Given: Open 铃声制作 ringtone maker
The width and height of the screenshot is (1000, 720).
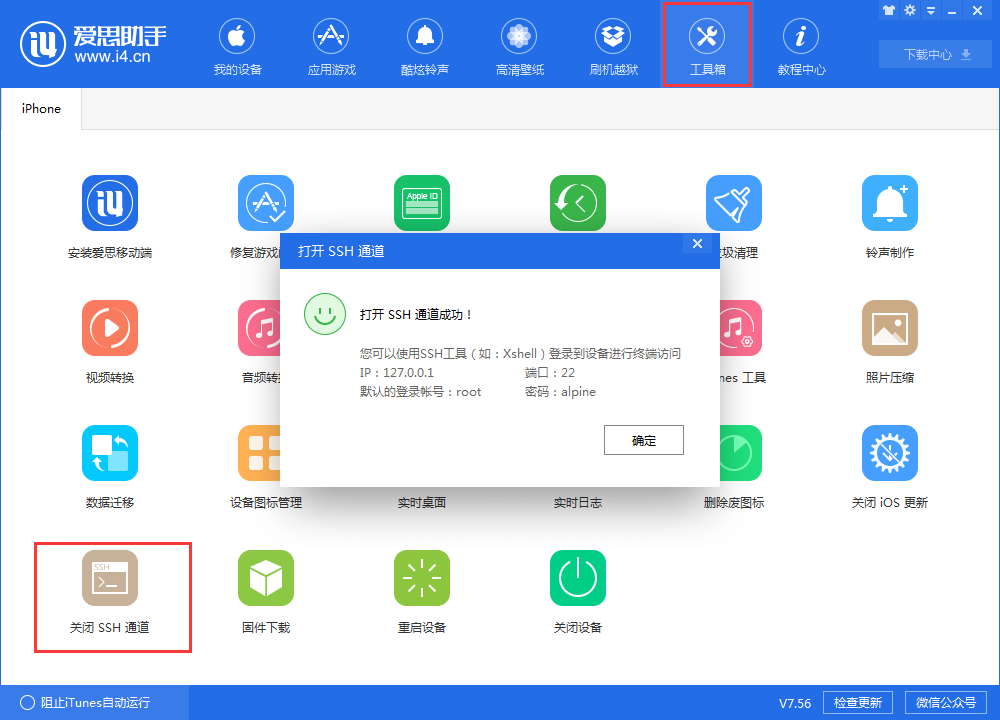Looking at the screenshot, I should [890, 217].
